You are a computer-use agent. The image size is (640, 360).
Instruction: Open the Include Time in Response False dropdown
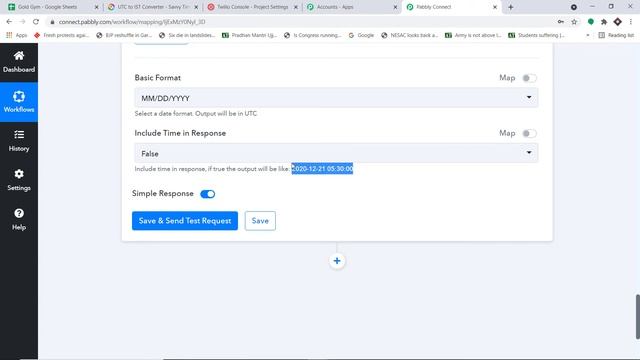click(x=336, y=153)
